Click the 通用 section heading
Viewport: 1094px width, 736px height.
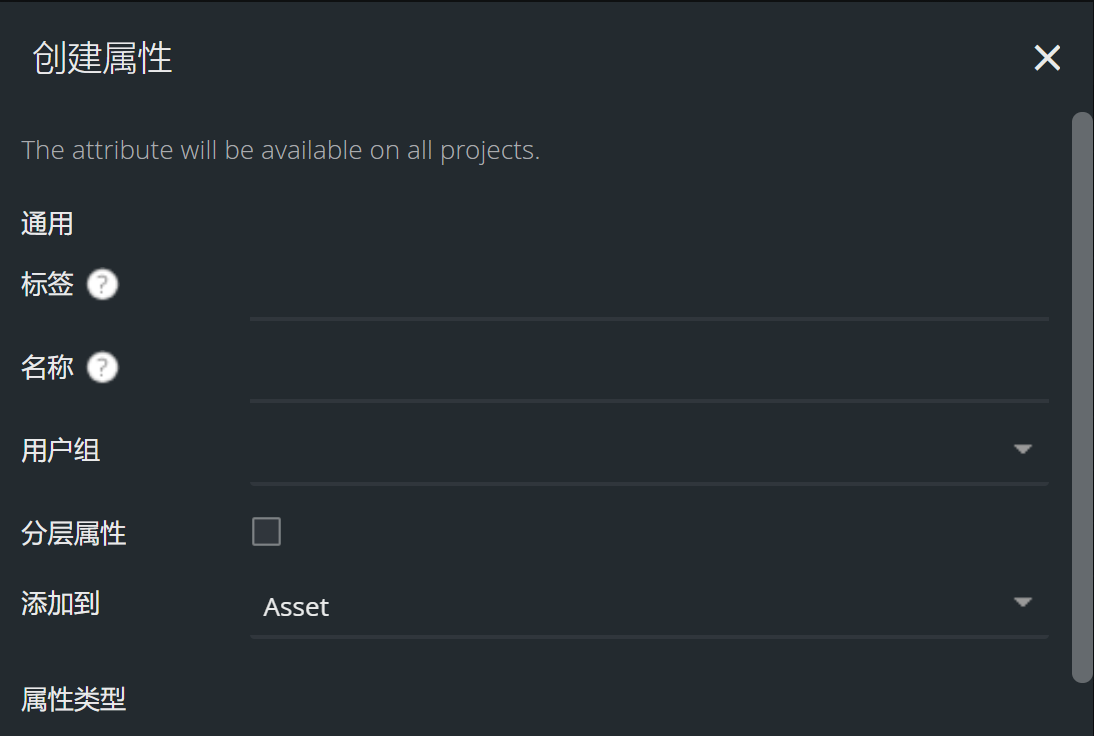click(x=47, y=223)
